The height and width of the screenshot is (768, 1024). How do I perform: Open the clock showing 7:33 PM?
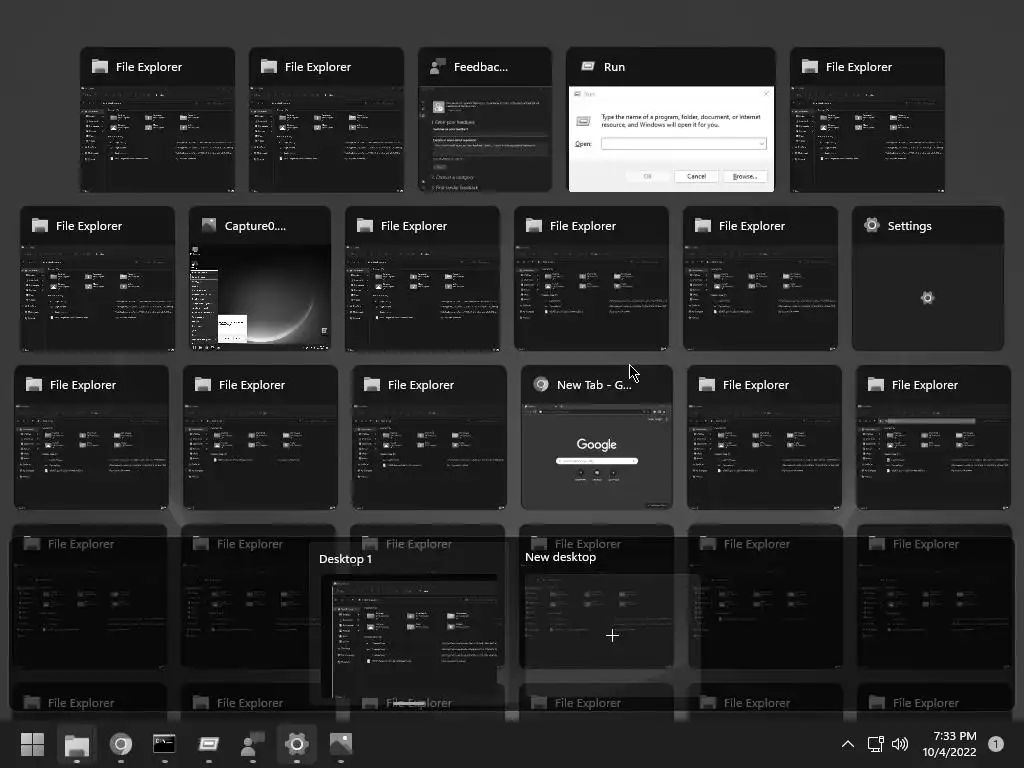950,744
